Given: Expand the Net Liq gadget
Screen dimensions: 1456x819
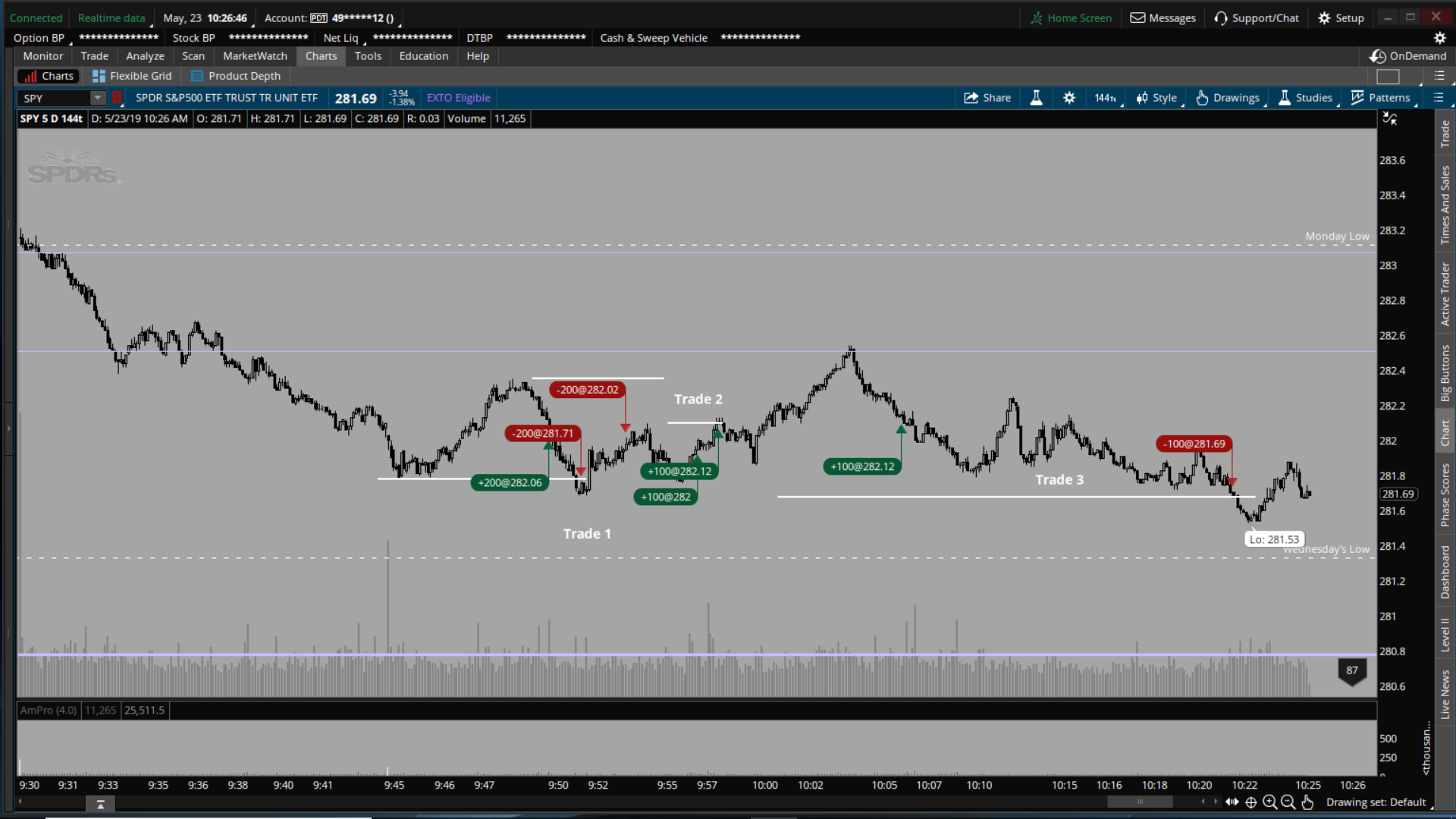Looking at the screenshot, I should click(x=341, y=38).
